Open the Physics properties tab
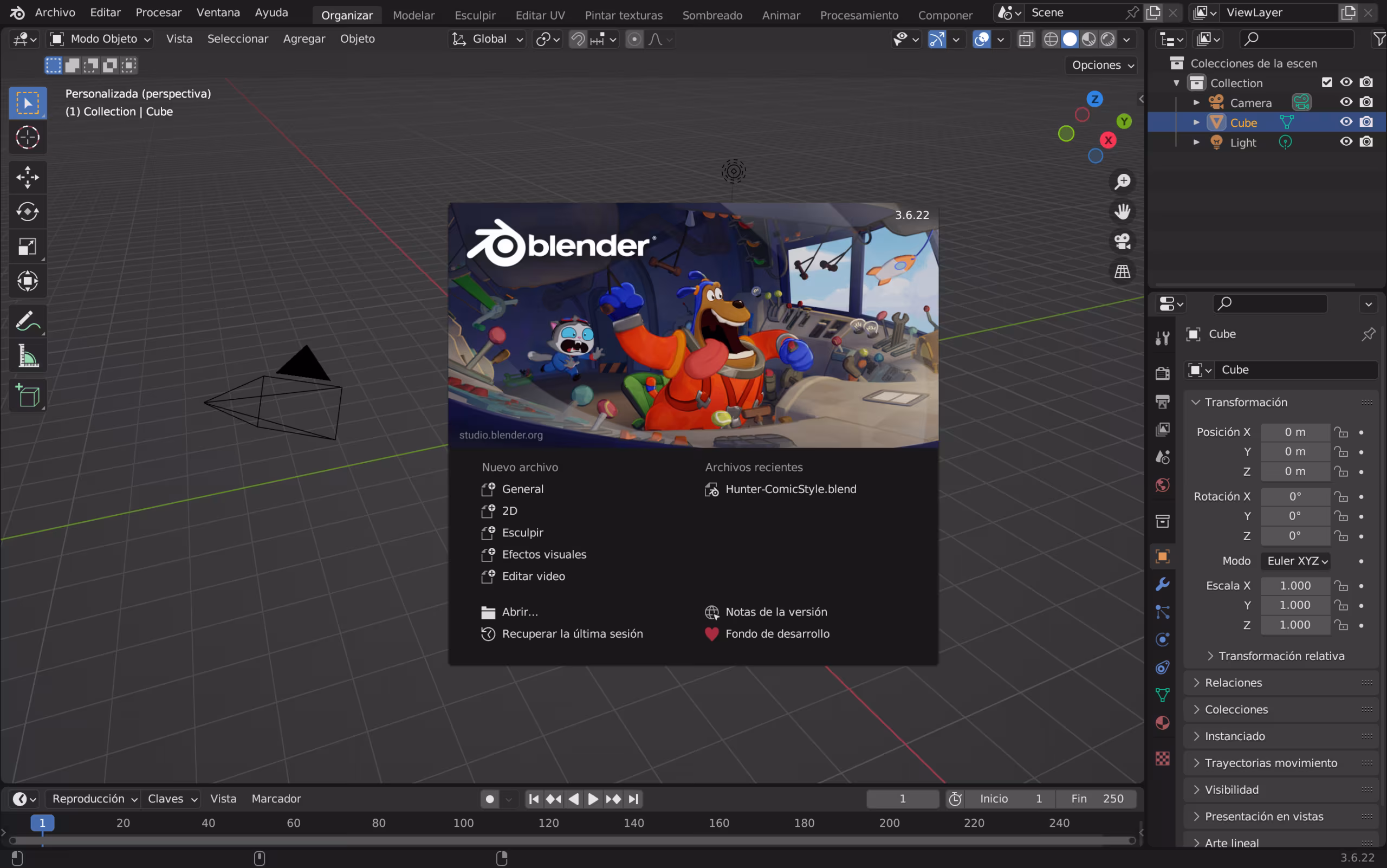The height and width of the screenshot is (868, 1387). point(1163,639)
